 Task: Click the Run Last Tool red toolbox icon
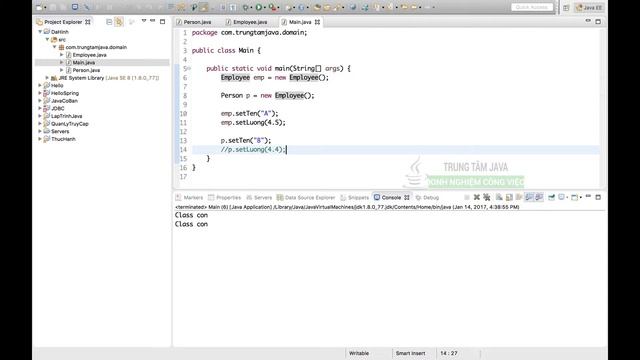272,7
